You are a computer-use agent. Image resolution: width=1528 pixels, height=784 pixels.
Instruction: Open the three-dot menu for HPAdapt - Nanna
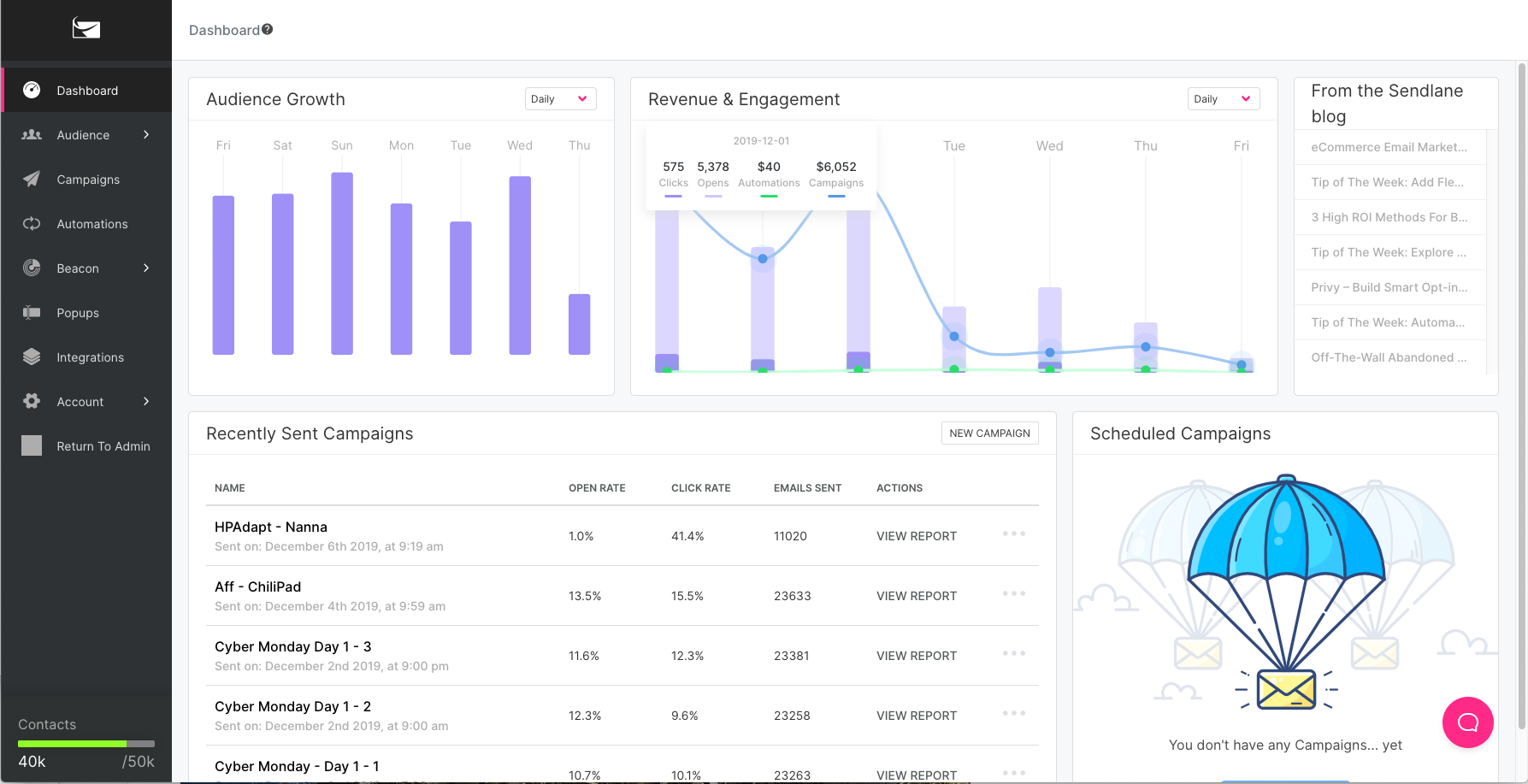[x=1014, y=533]
